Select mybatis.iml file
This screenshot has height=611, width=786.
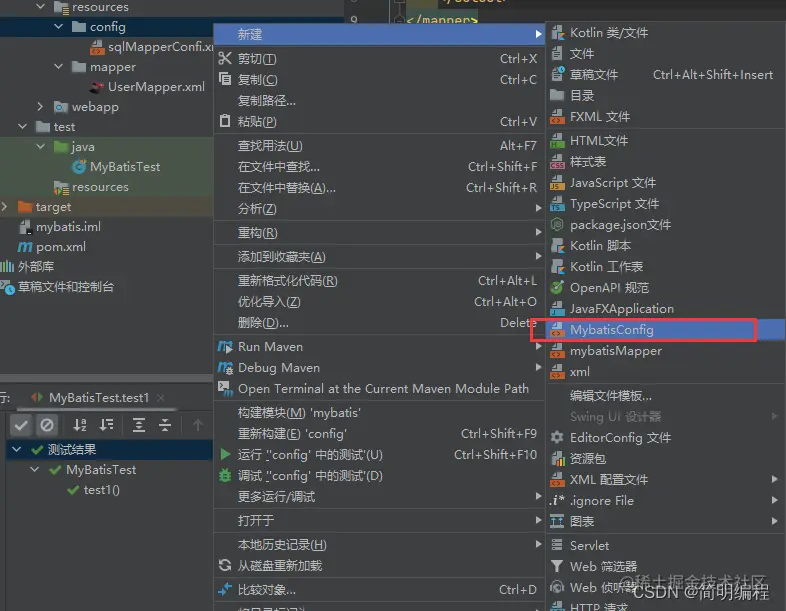click(x=68, y=227)
